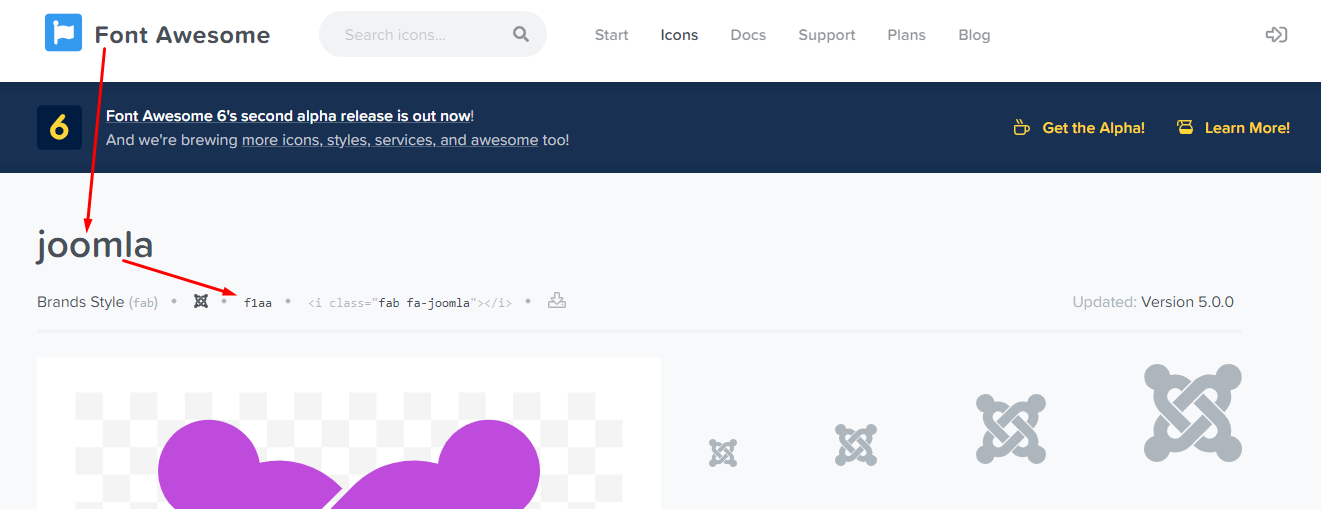
Task: Open the Docs nav item
Action: 748,35
